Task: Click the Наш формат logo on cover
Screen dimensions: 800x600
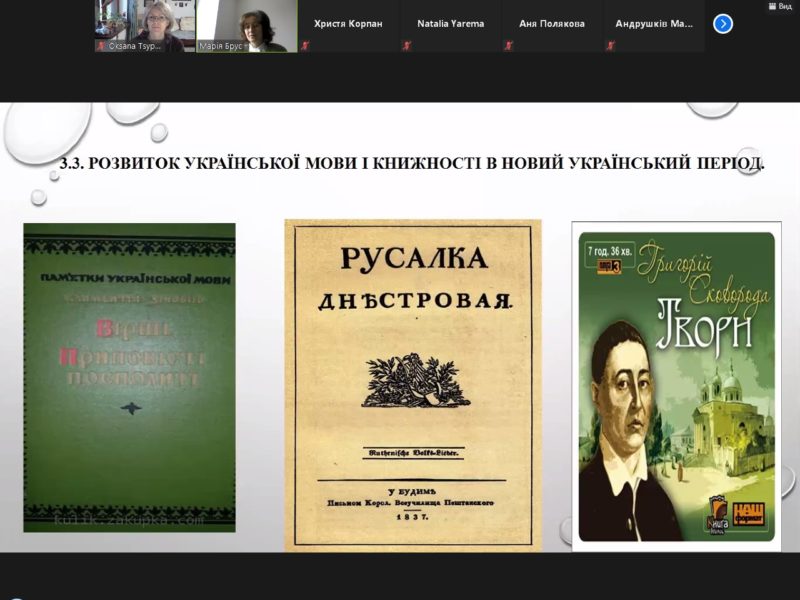Action: [751, 514]
